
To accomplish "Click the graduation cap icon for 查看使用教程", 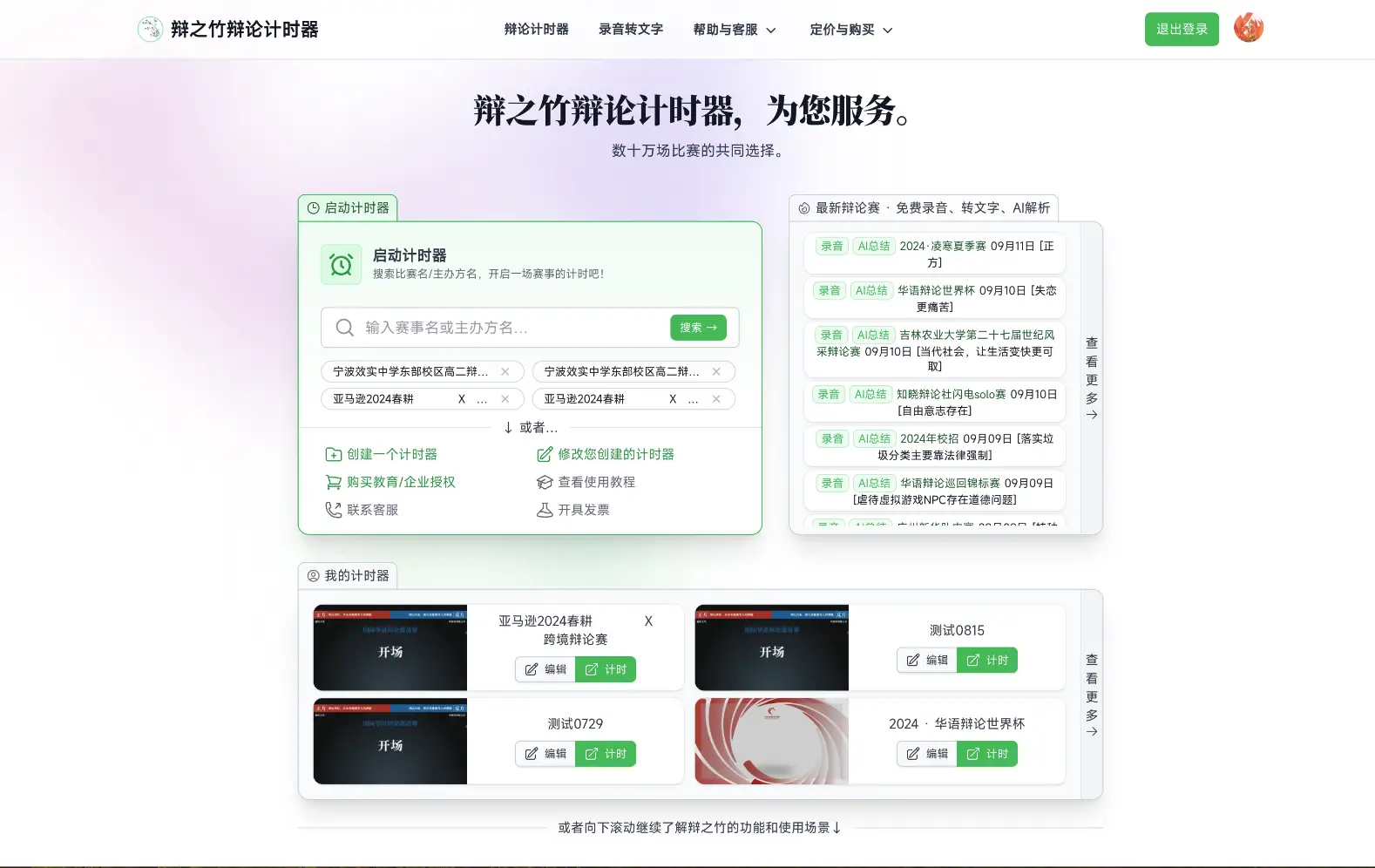I will (545, 482).
